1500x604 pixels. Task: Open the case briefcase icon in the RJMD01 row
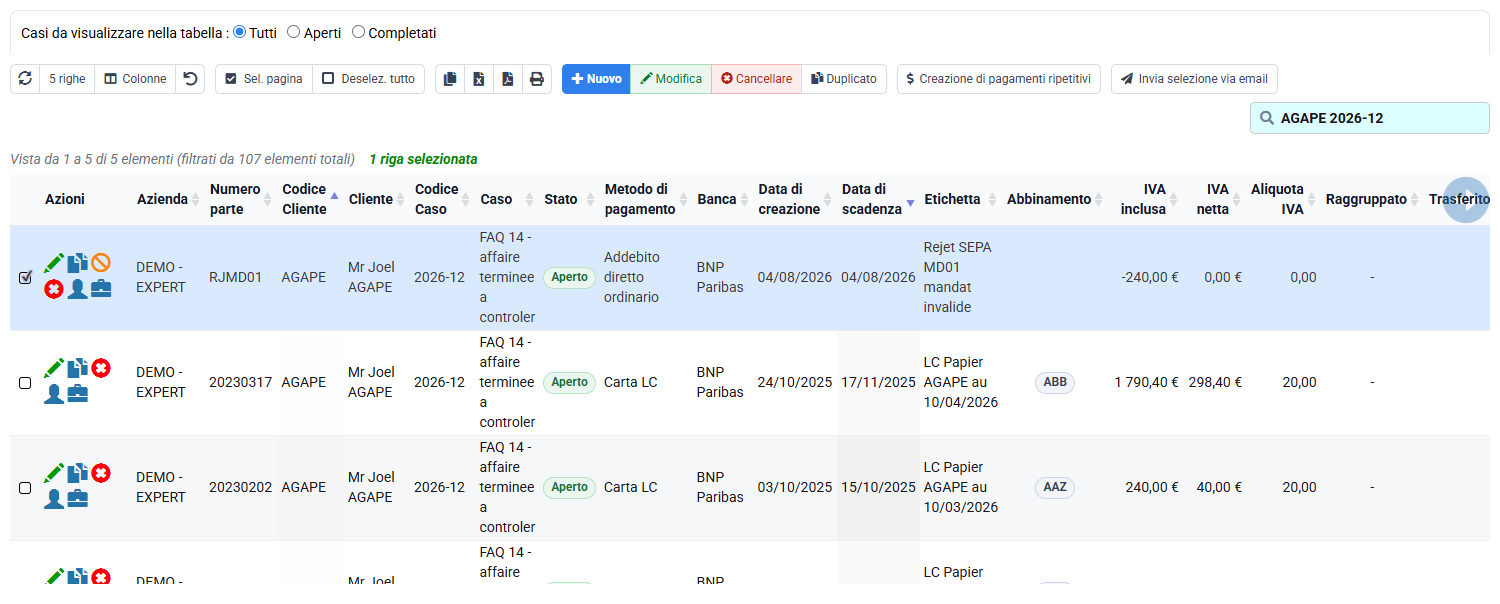101,289
